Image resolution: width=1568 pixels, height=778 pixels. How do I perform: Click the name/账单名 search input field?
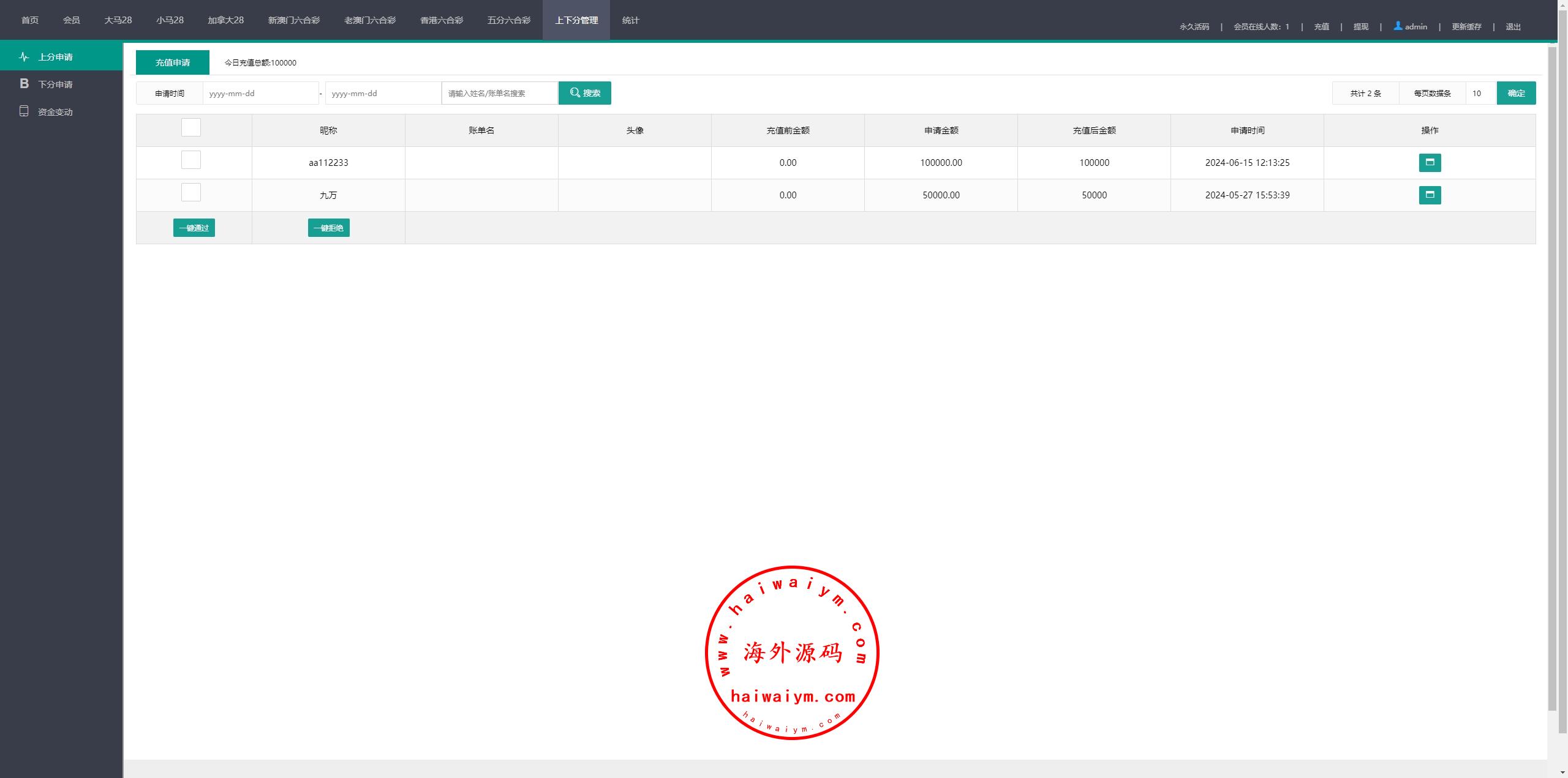[x=499, y=94]
